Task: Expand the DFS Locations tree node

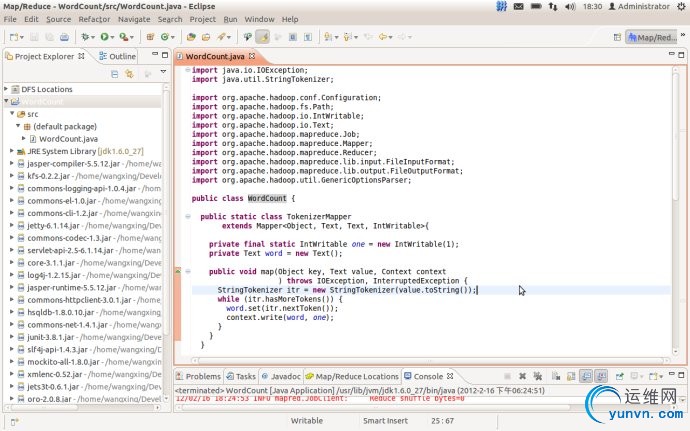Action: point(6,89)
